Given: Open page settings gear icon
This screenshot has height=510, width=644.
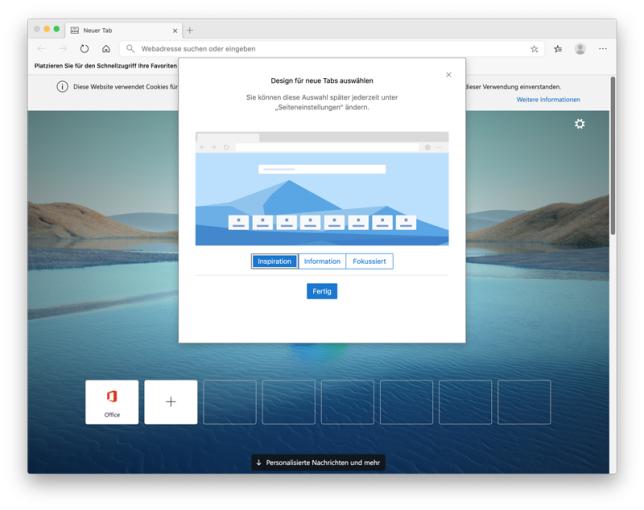Looking at the screenshot, I should coord(580,124).
